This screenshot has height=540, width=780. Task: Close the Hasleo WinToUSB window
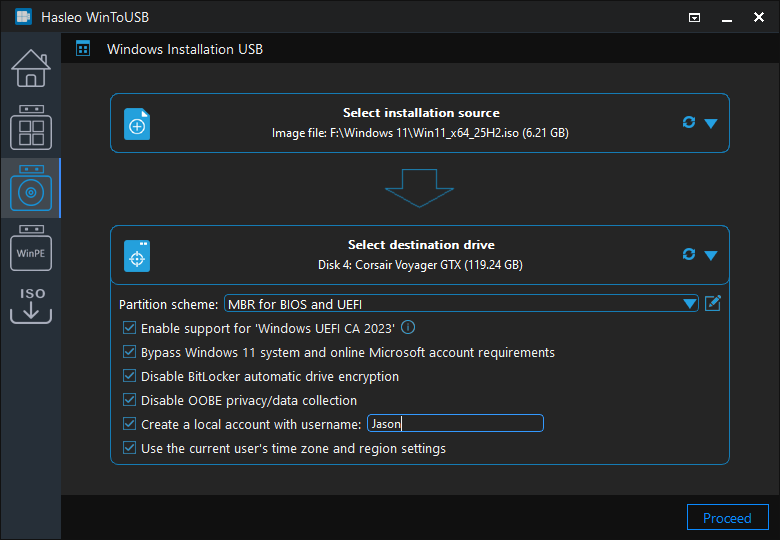point(759,17)
